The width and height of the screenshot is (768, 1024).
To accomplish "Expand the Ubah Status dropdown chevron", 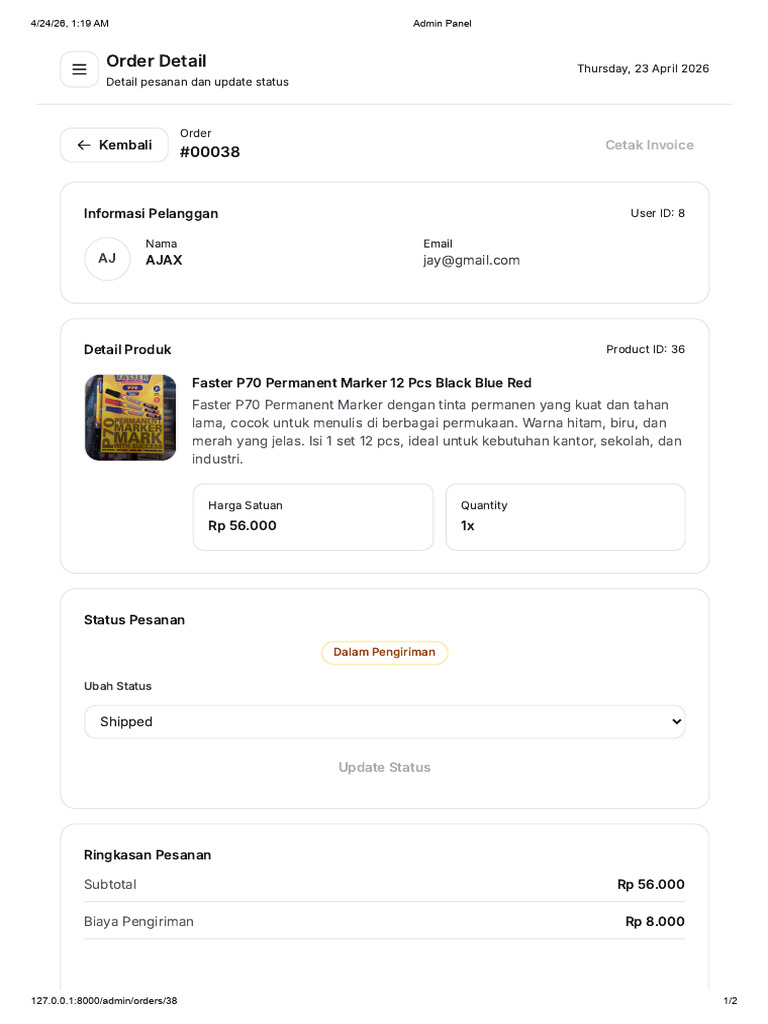I will point(677,722).
